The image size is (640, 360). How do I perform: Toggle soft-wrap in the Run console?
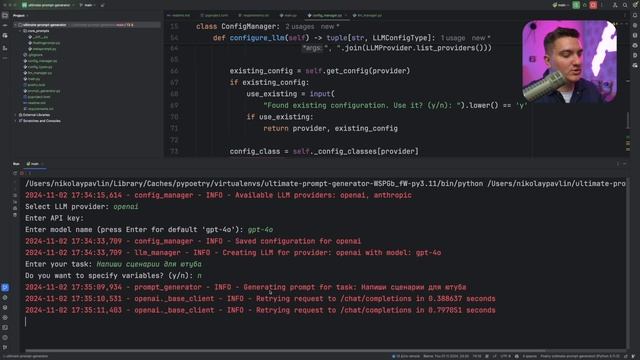click(x=15, y=195)
